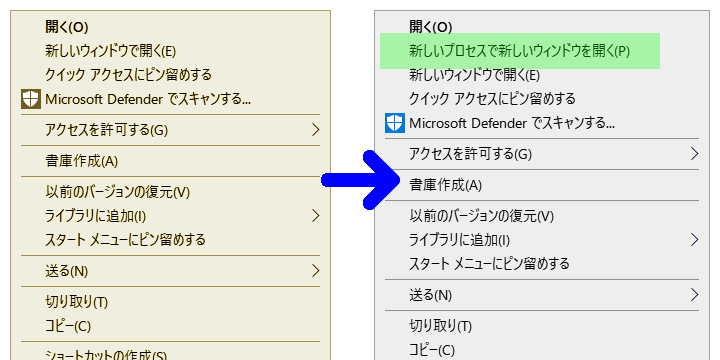This screenshot has width=720, height=360.
Task: Click 書庫作成(A) in the right menu
Action: tap(445, 185)
